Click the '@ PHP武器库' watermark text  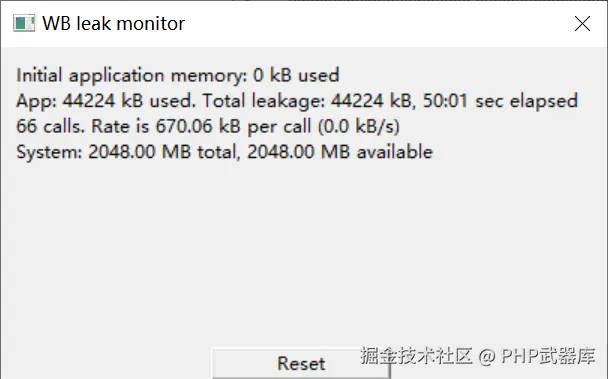click(x=537, y=356)
